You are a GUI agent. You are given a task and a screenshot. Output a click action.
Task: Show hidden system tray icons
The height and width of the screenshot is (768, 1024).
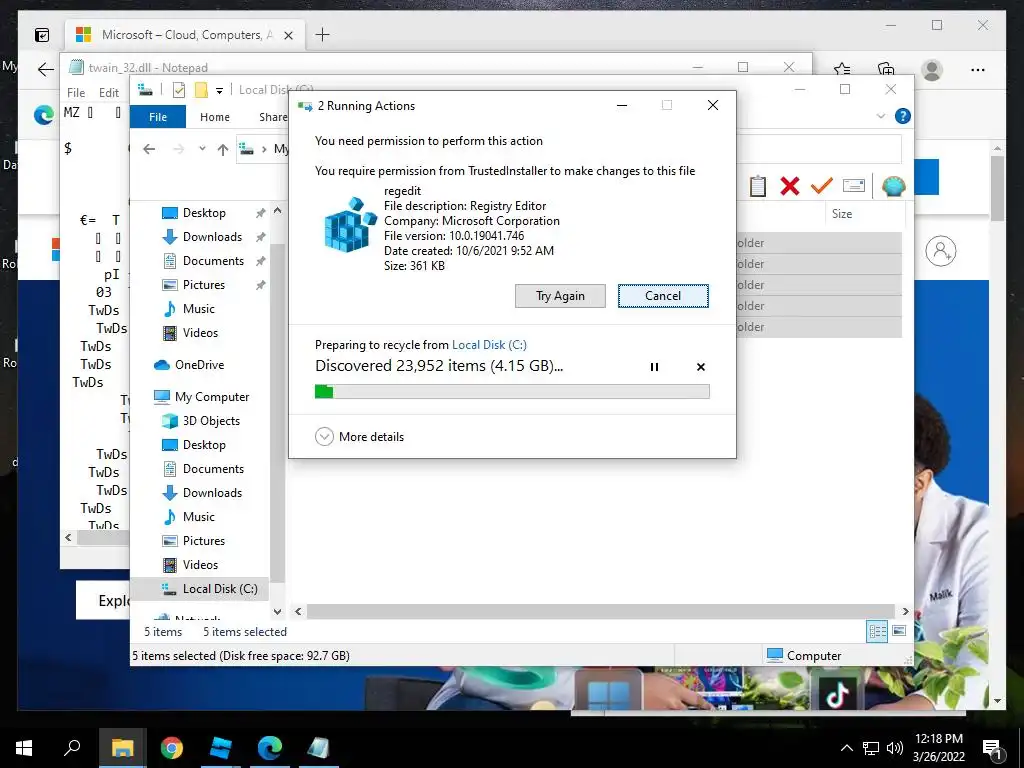[x=846, y=748]
